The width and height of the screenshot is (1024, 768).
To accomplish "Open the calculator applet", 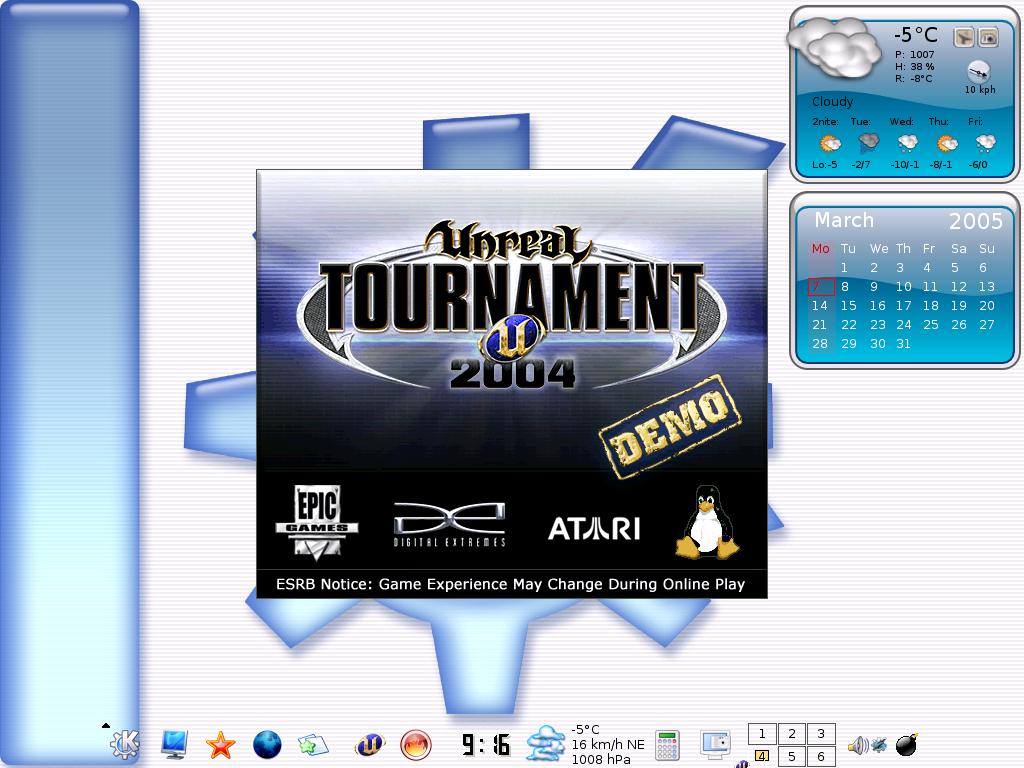I will coord(667,745).
